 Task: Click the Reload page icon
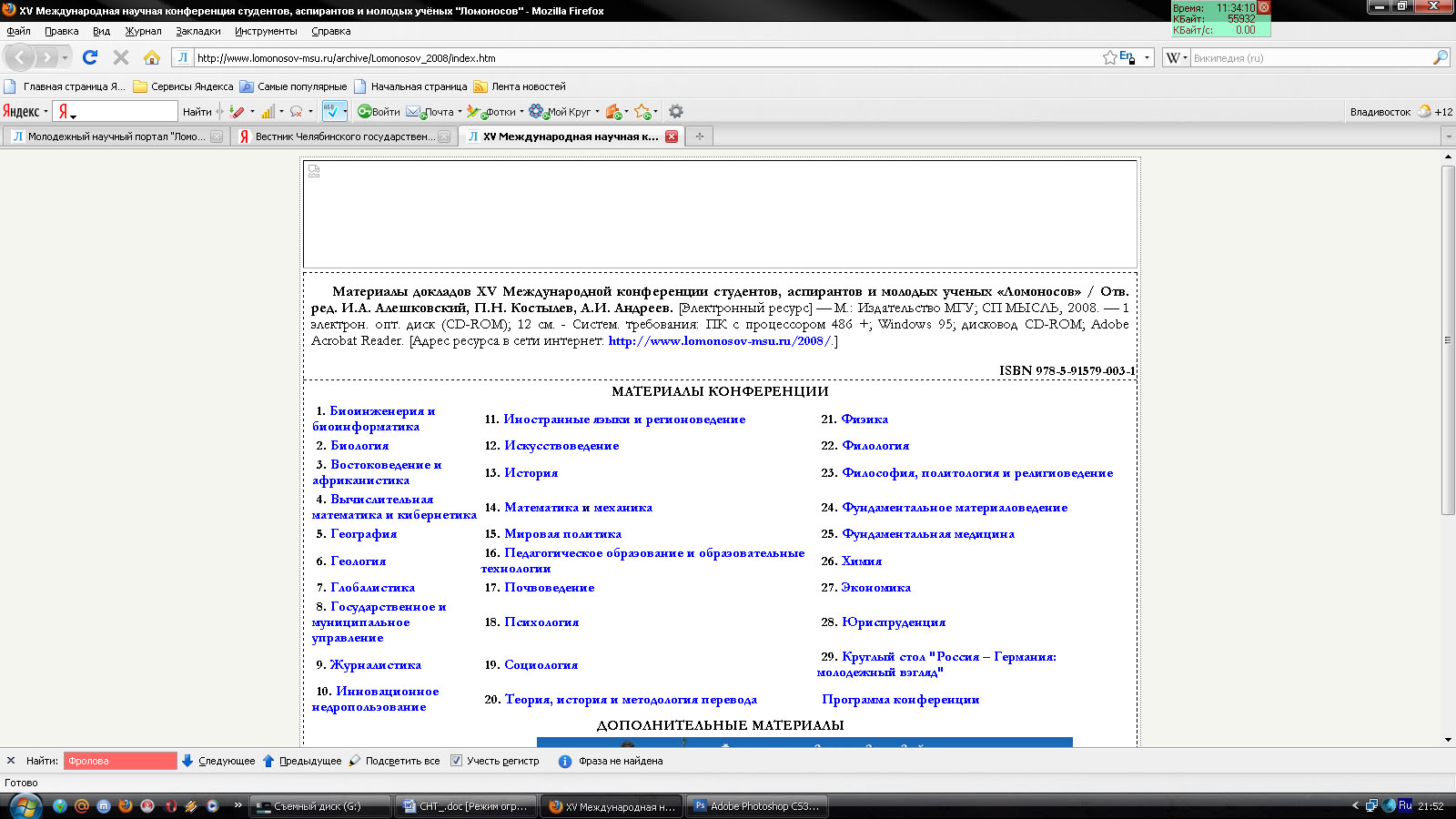click(89, 57)
